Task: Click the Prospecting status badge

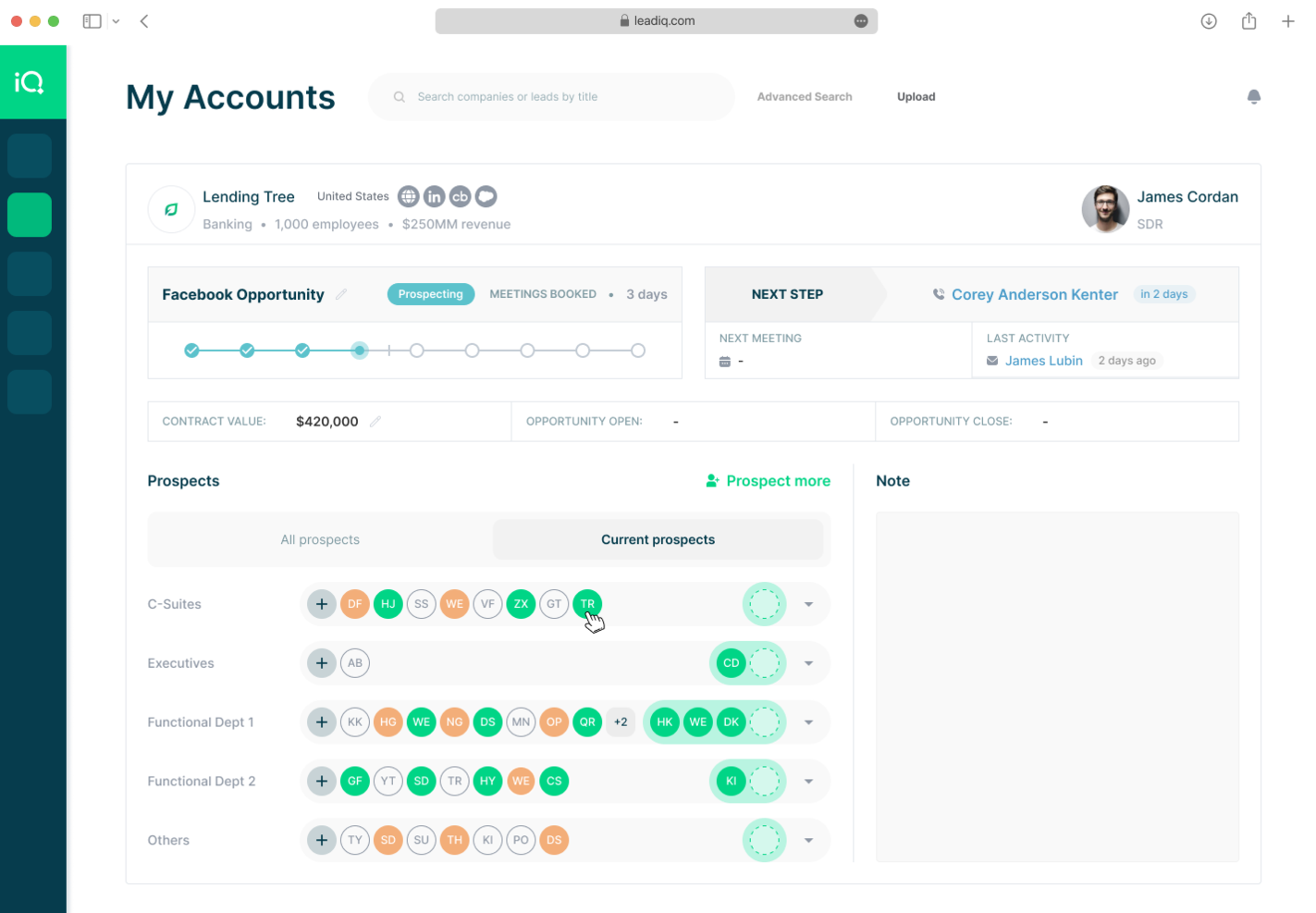Action: tap(431, 294)
